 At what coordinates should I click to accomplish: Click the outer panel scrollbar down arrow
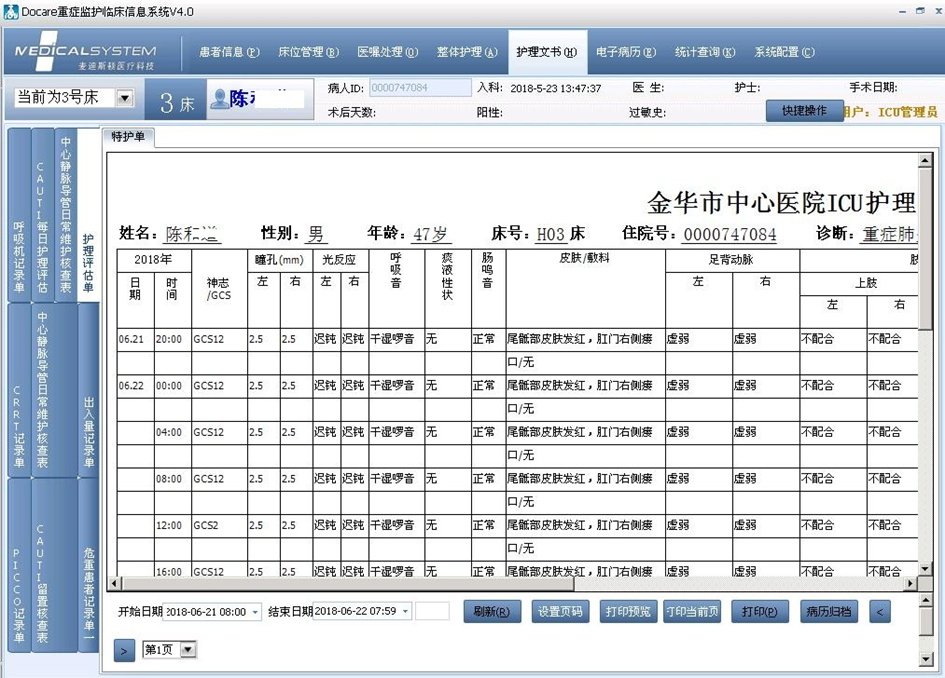927,659
